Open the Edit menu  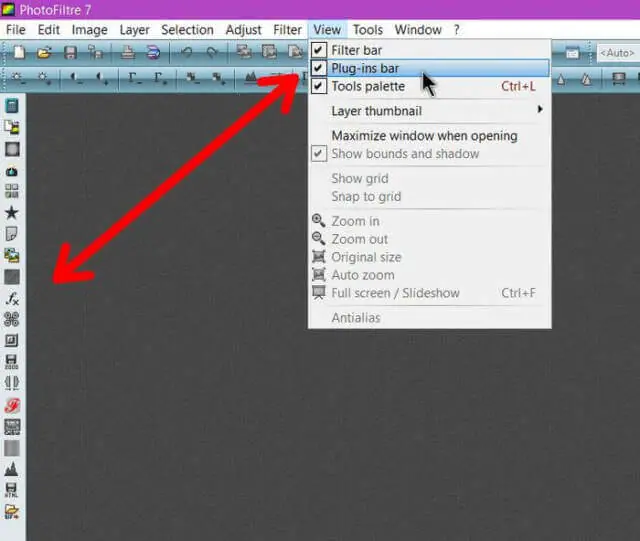point(49,30)
